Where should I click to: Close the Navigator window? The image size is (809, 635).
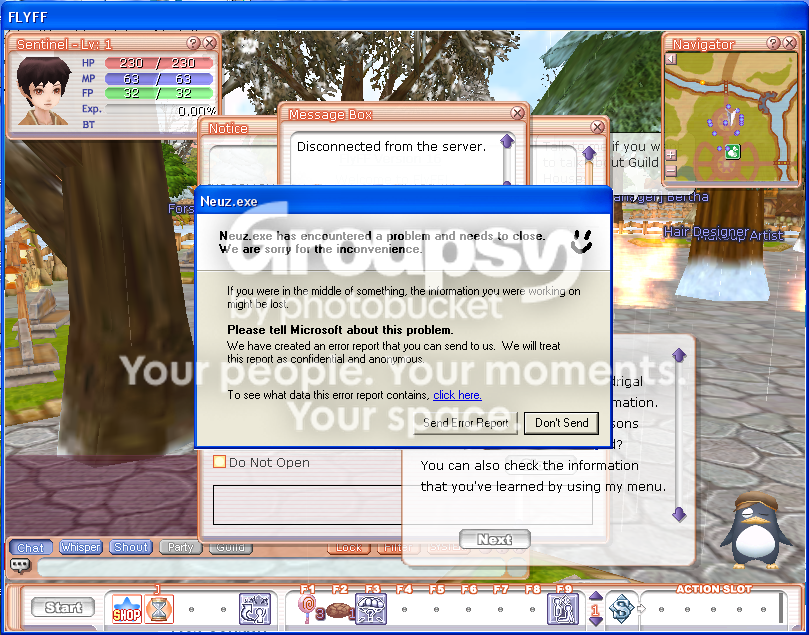point(789,43)
